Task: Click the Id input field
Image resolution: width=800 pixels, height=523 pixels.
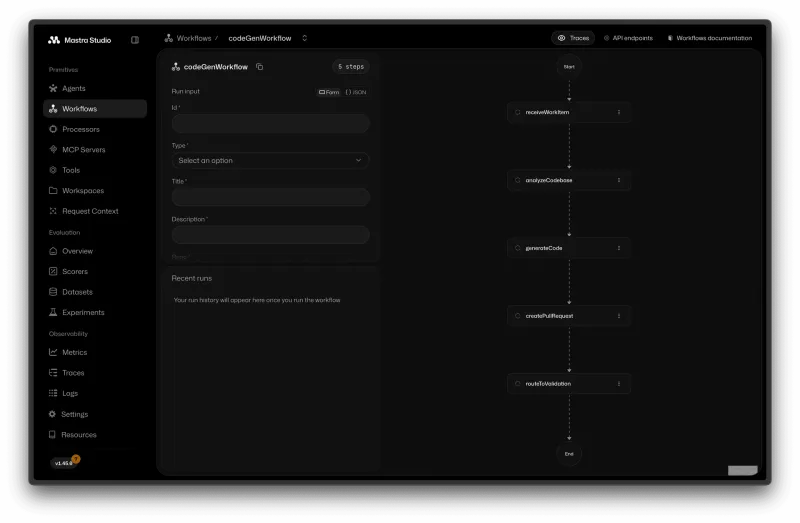Action: [x=270, y=123]
